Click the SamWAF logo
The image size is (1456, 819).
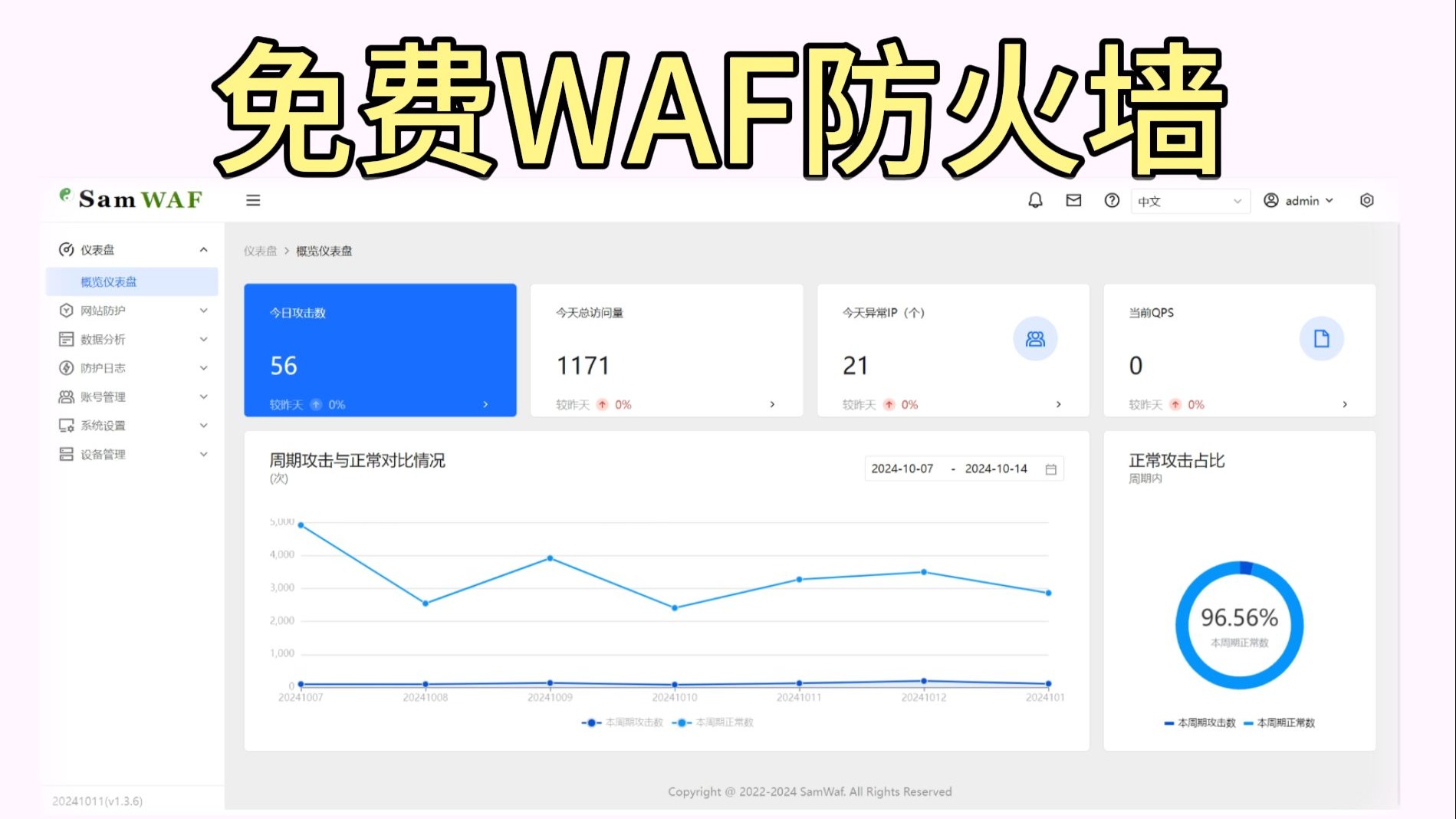(x=131, y=199)
